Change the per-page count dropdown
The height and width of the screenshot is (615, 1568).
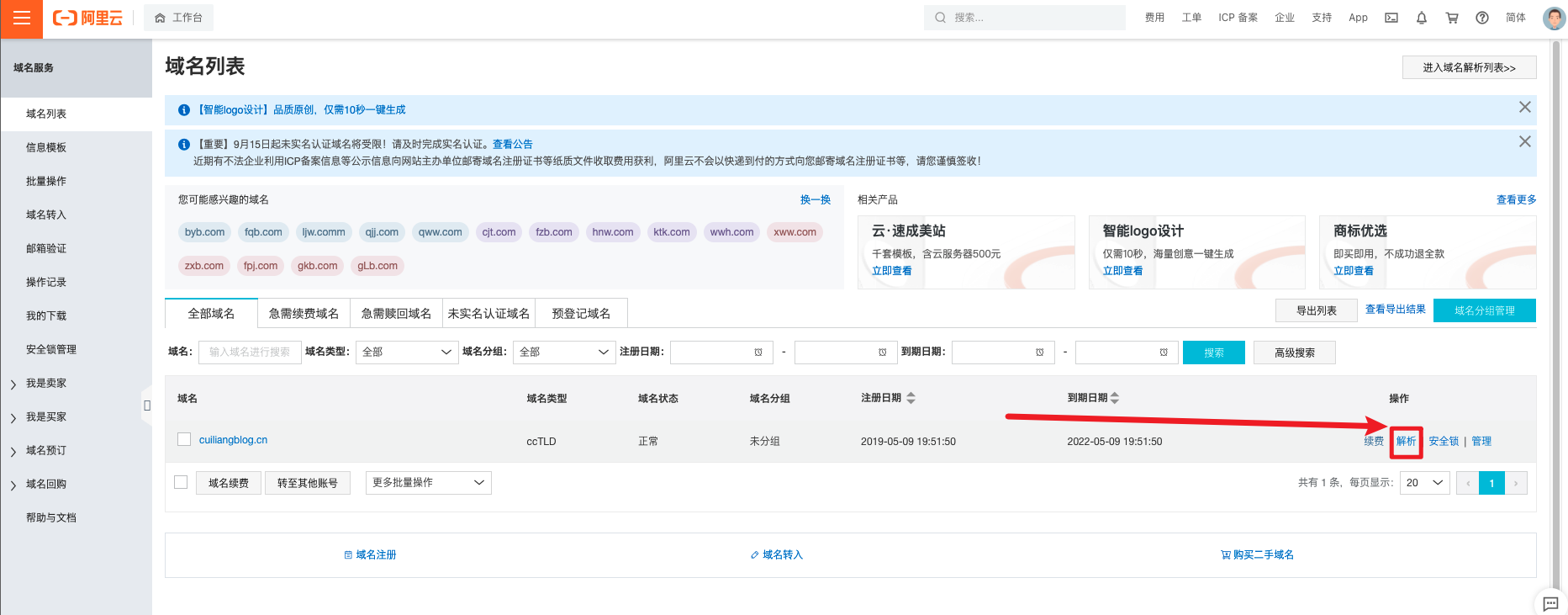pyautogui.click(x=1425, y=483)
